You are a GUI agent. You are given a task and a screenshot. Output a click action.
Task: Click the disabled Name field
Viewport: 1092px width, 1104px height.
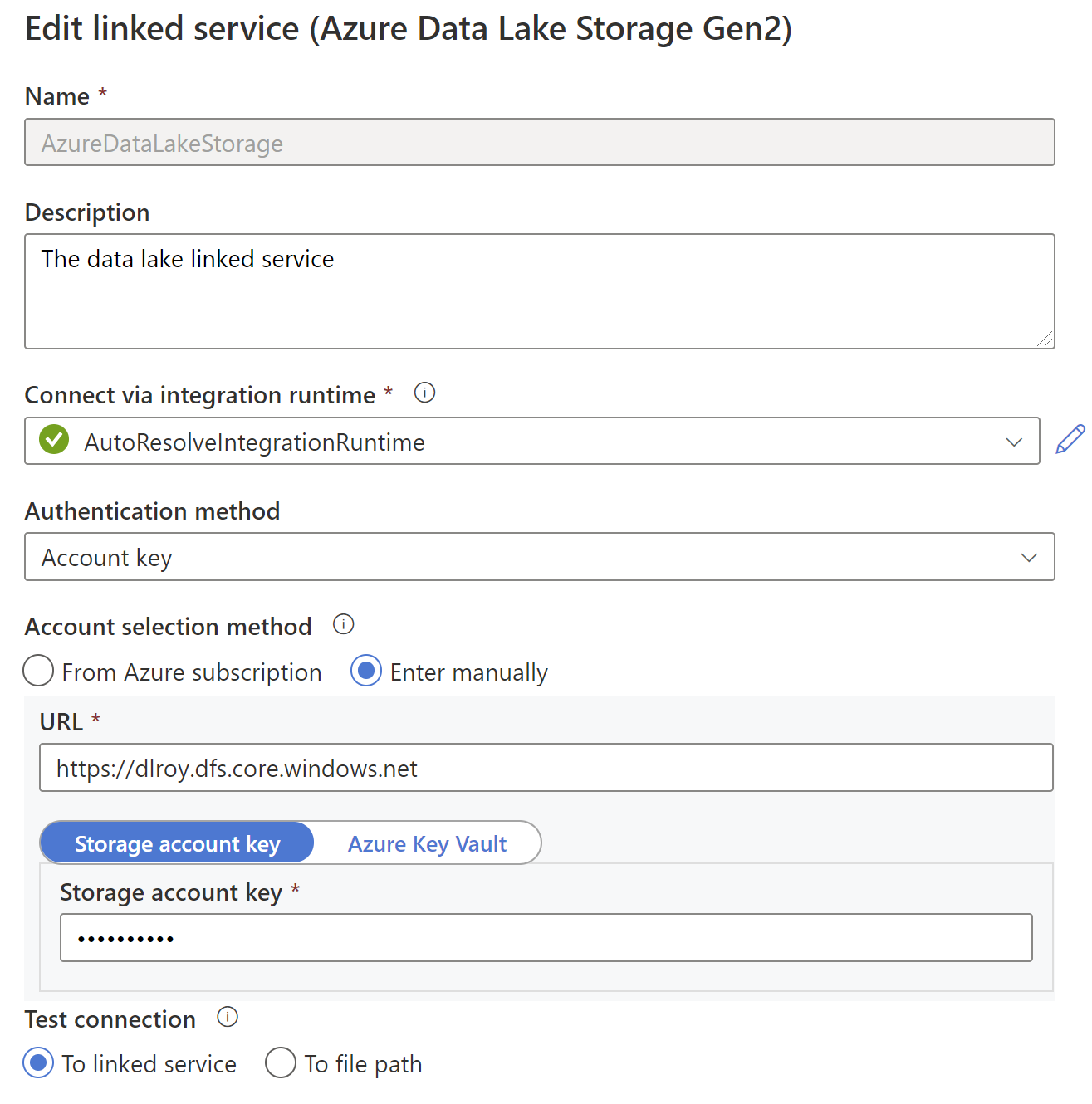tap(539, 143)
